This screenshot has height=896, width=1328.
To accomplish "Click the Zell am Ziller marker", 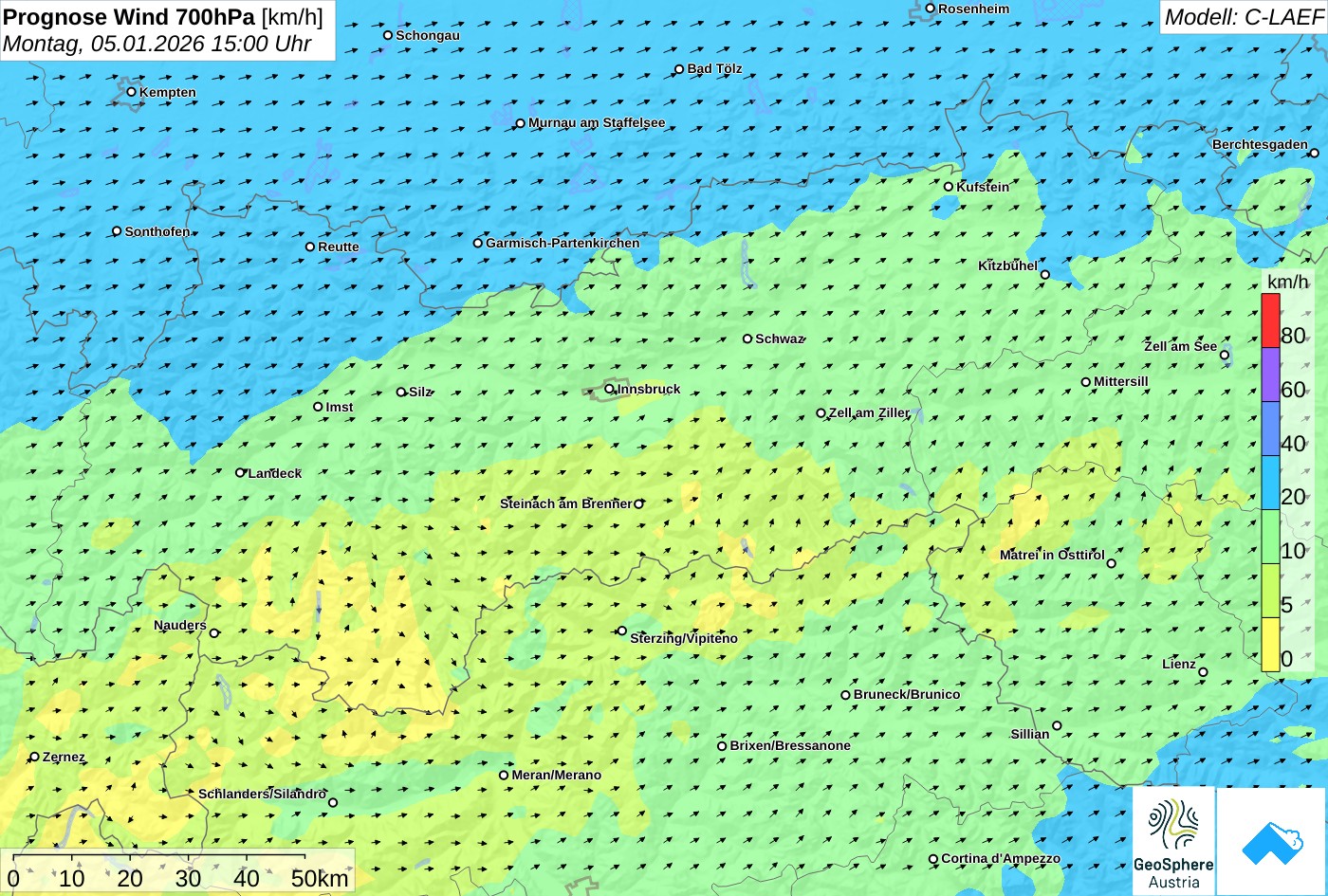I will pos(821,413).
